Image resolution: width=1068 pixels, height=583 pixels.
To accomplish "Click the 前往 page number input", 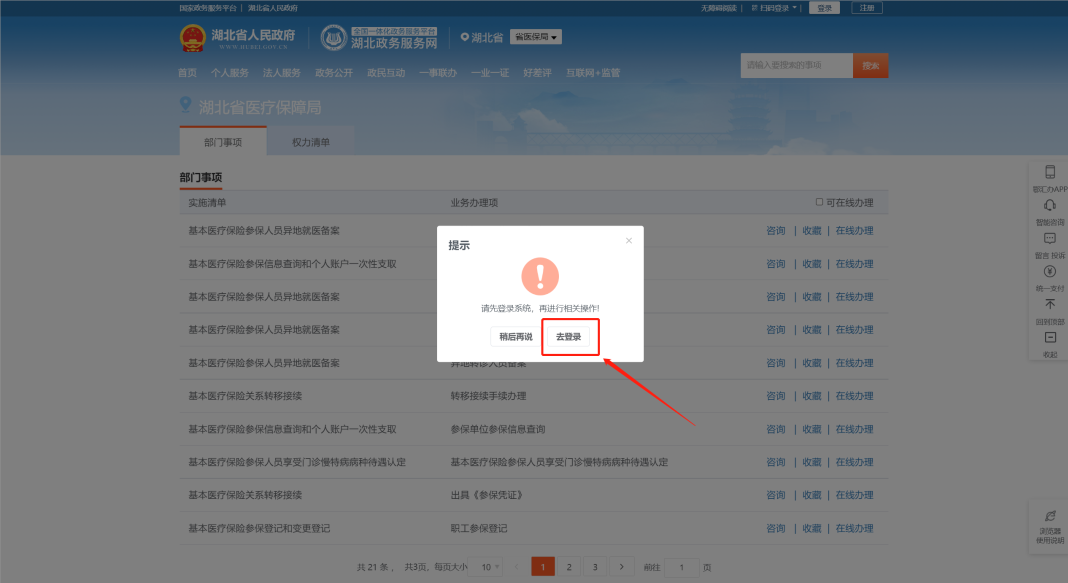I will click(681, 567).
